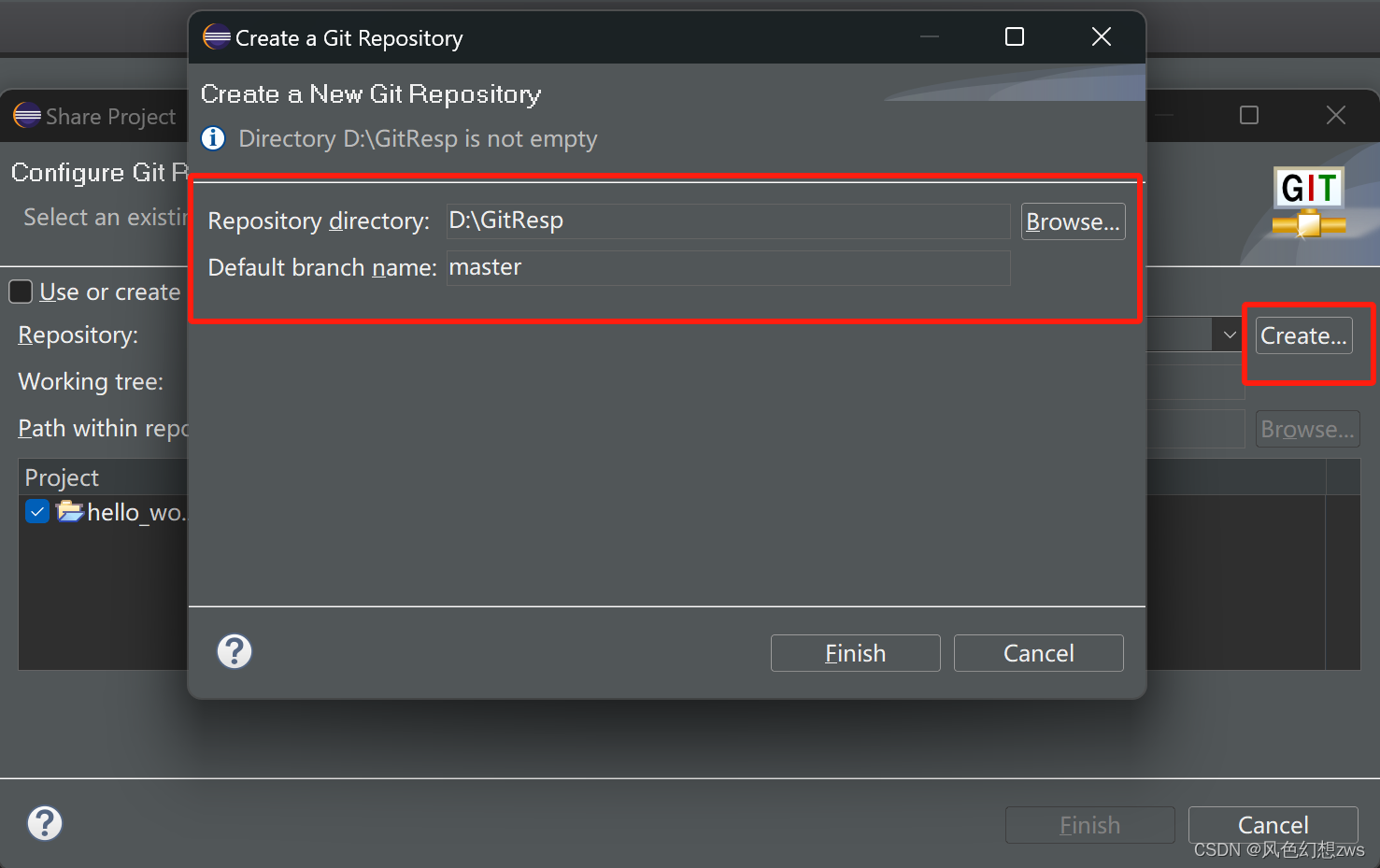Click the Default branch name field showing master
This screenshot has width=1380, height=868.
(729, 267)
